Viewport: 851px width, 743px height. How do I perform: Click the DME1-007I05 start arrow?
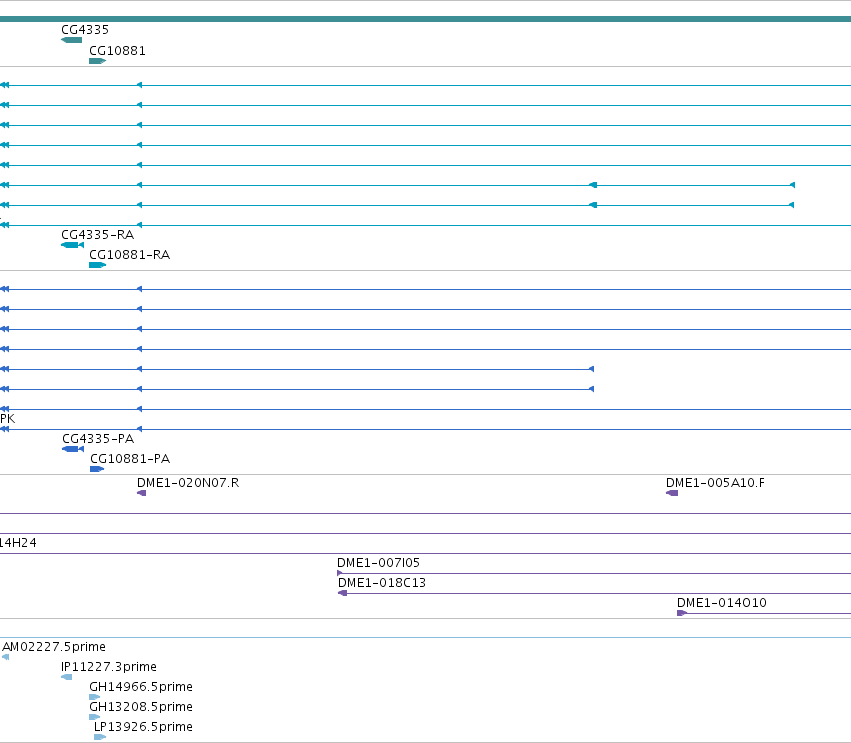pyautogui.click(x=340, y=573)
